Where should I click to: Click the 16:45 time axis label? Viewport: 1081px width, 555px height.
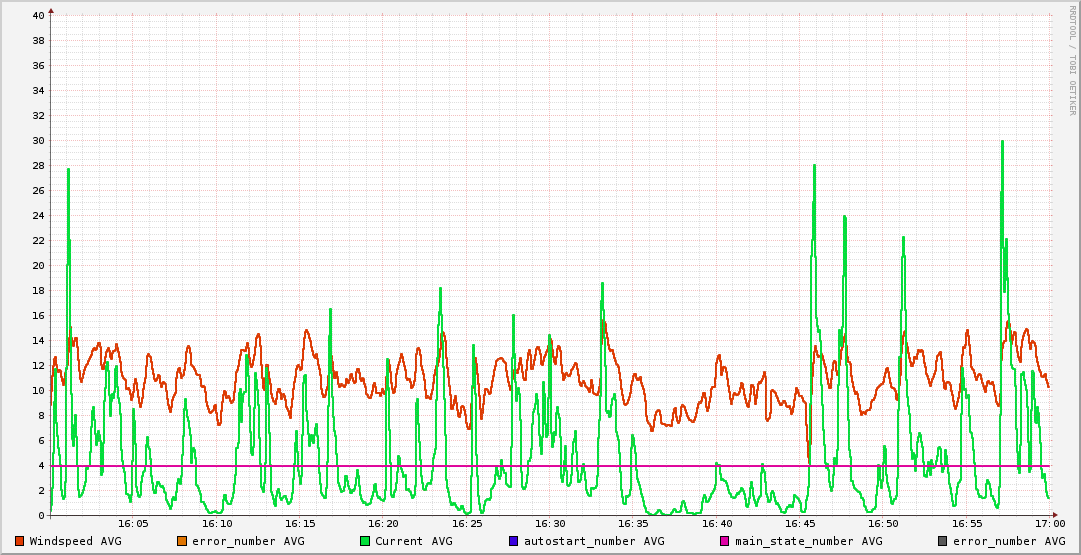[x=800, y=524]
